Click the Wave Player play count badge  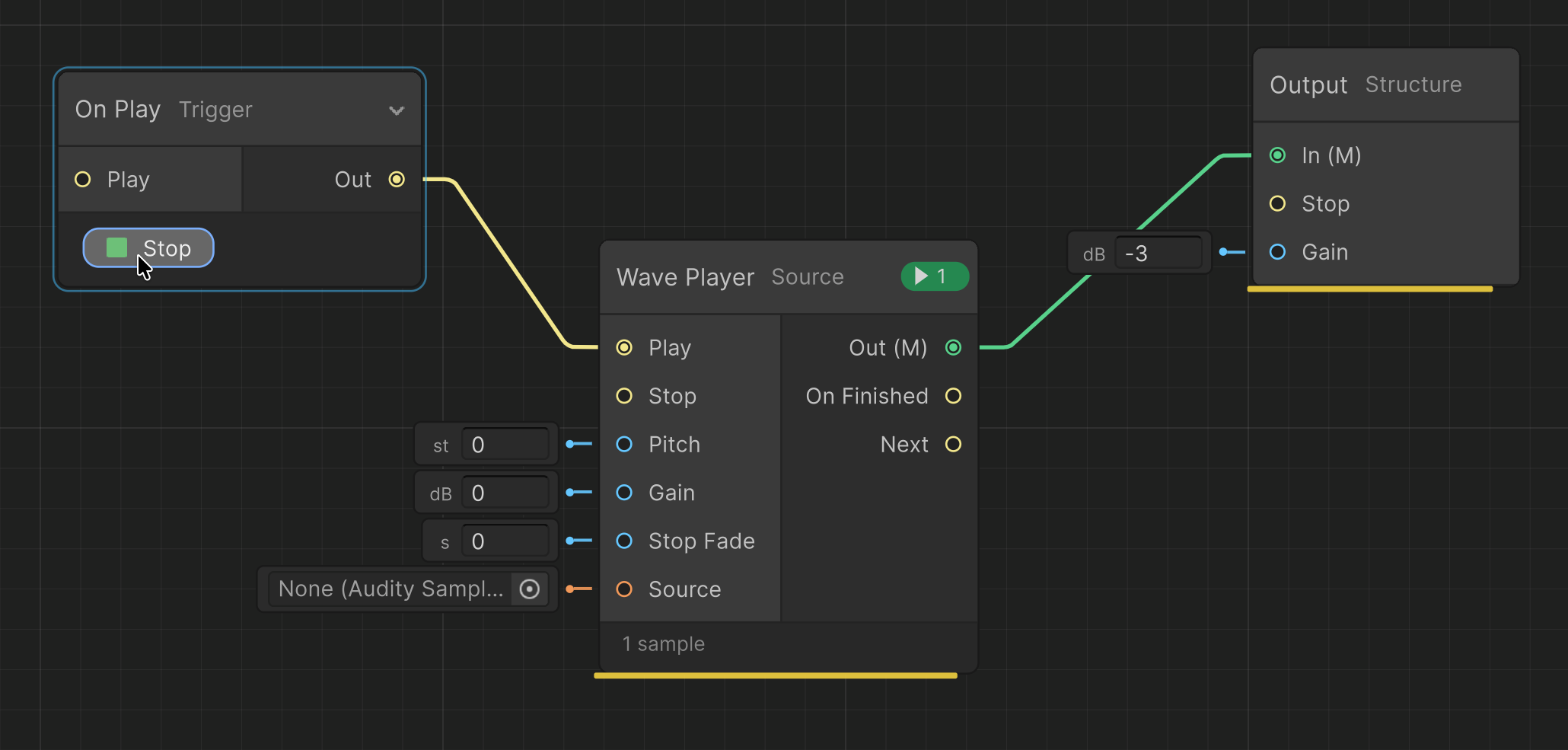pyautogui.click(x=935, y=276)
